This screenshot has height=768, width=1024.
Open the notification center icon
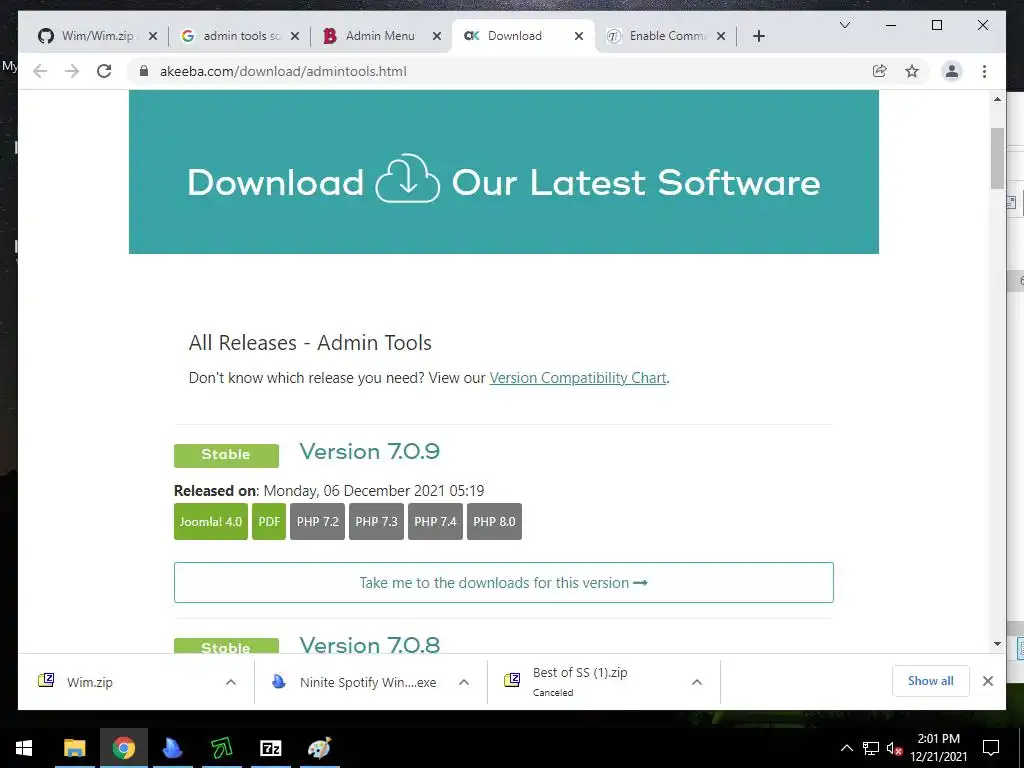(991, 748)
